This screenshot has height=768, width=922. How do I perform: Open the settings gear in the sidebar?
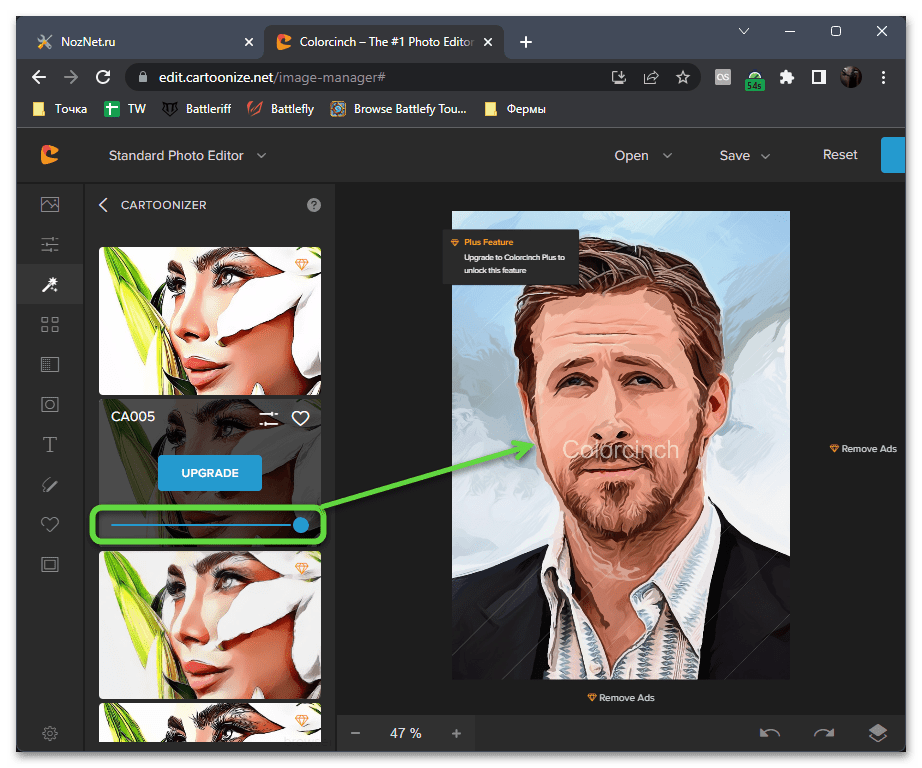[50, 733]
